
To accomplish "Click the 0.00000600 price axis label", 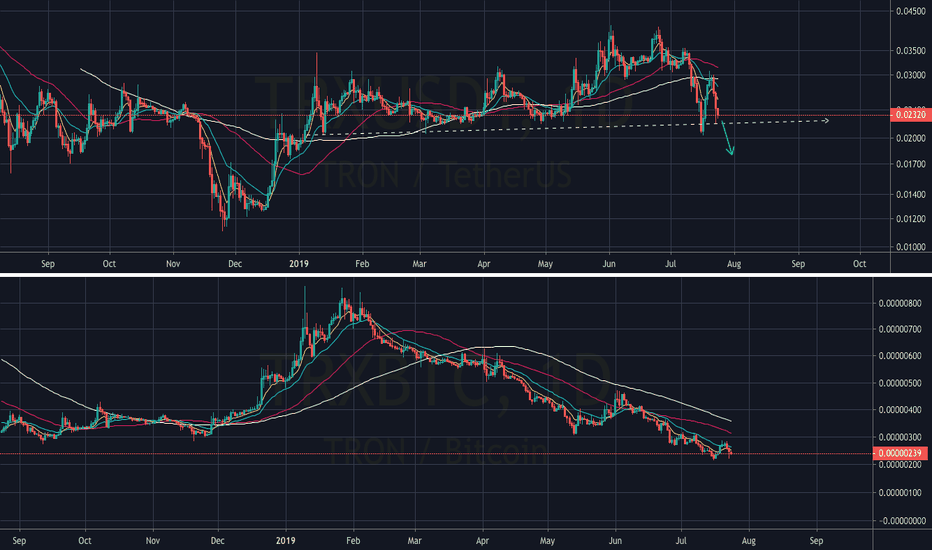I will coord(900,356).
